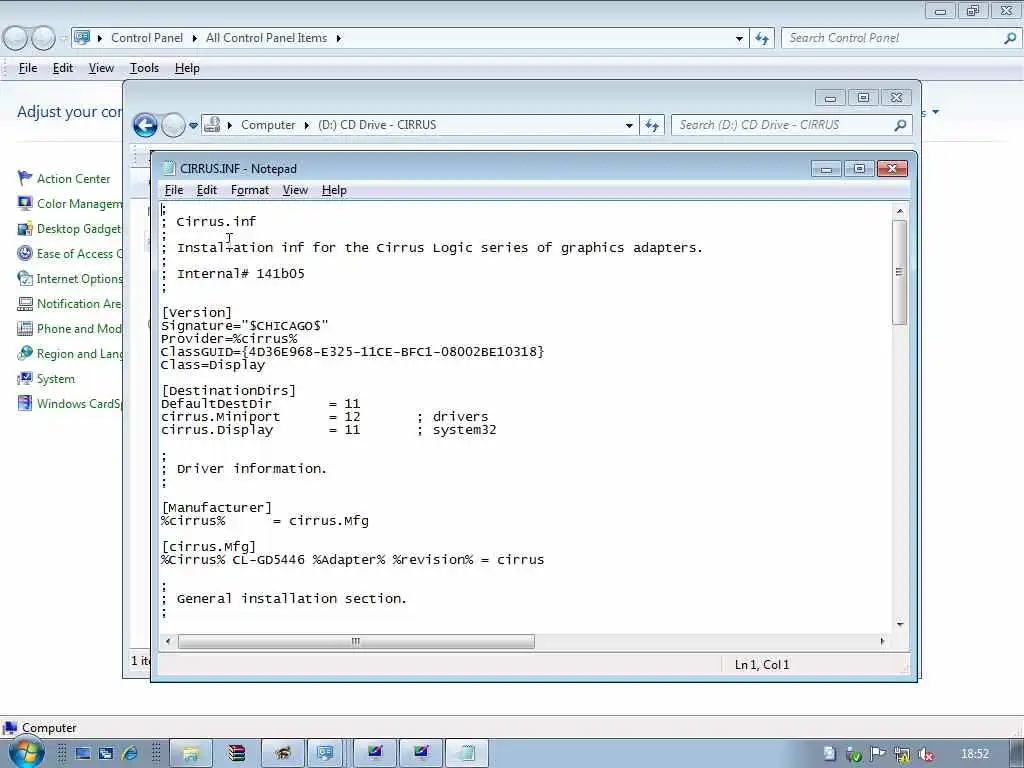
Task: Click Back arrow in CD Drive window
Action: [x=145, y=125]
